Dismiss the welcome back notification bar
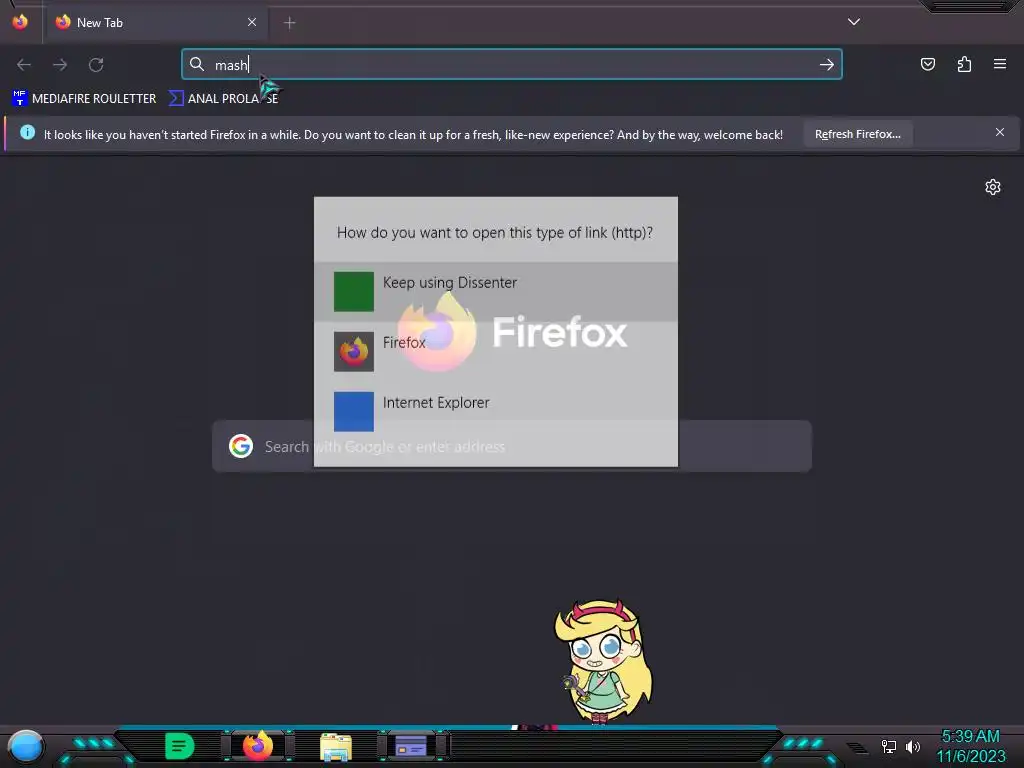The image size is (1024, 768). (x=1000, y=133)
